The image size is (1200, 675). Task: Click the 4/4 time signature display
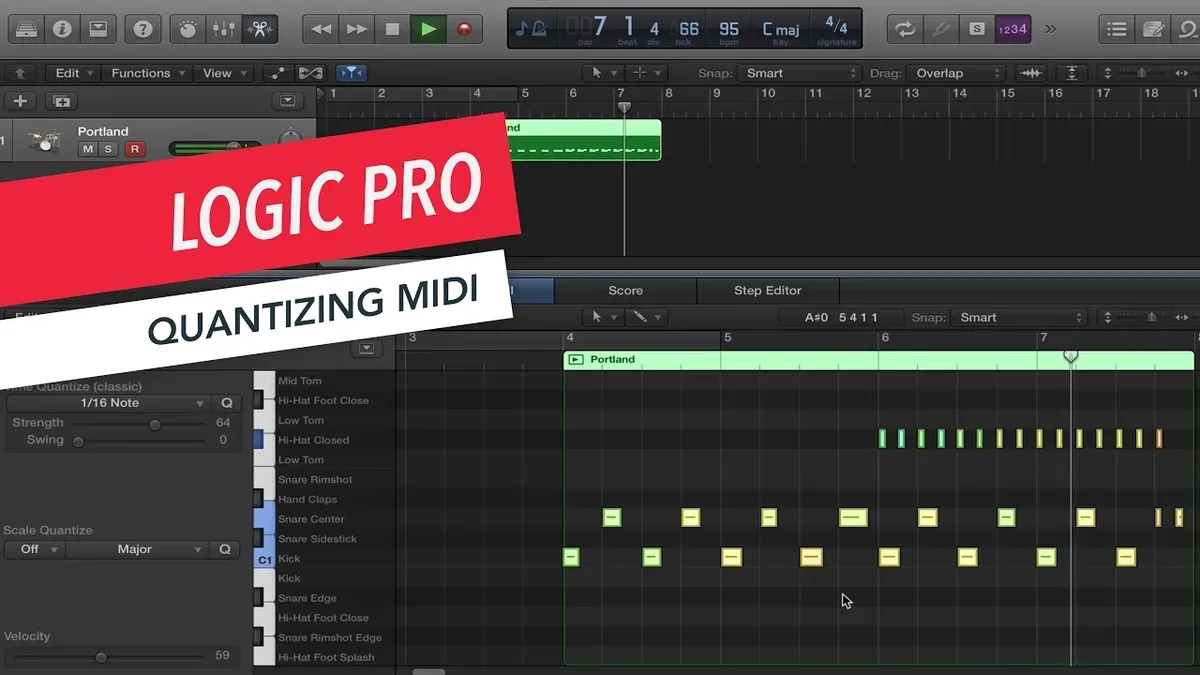pyautogui.click(x=836, y=28)
